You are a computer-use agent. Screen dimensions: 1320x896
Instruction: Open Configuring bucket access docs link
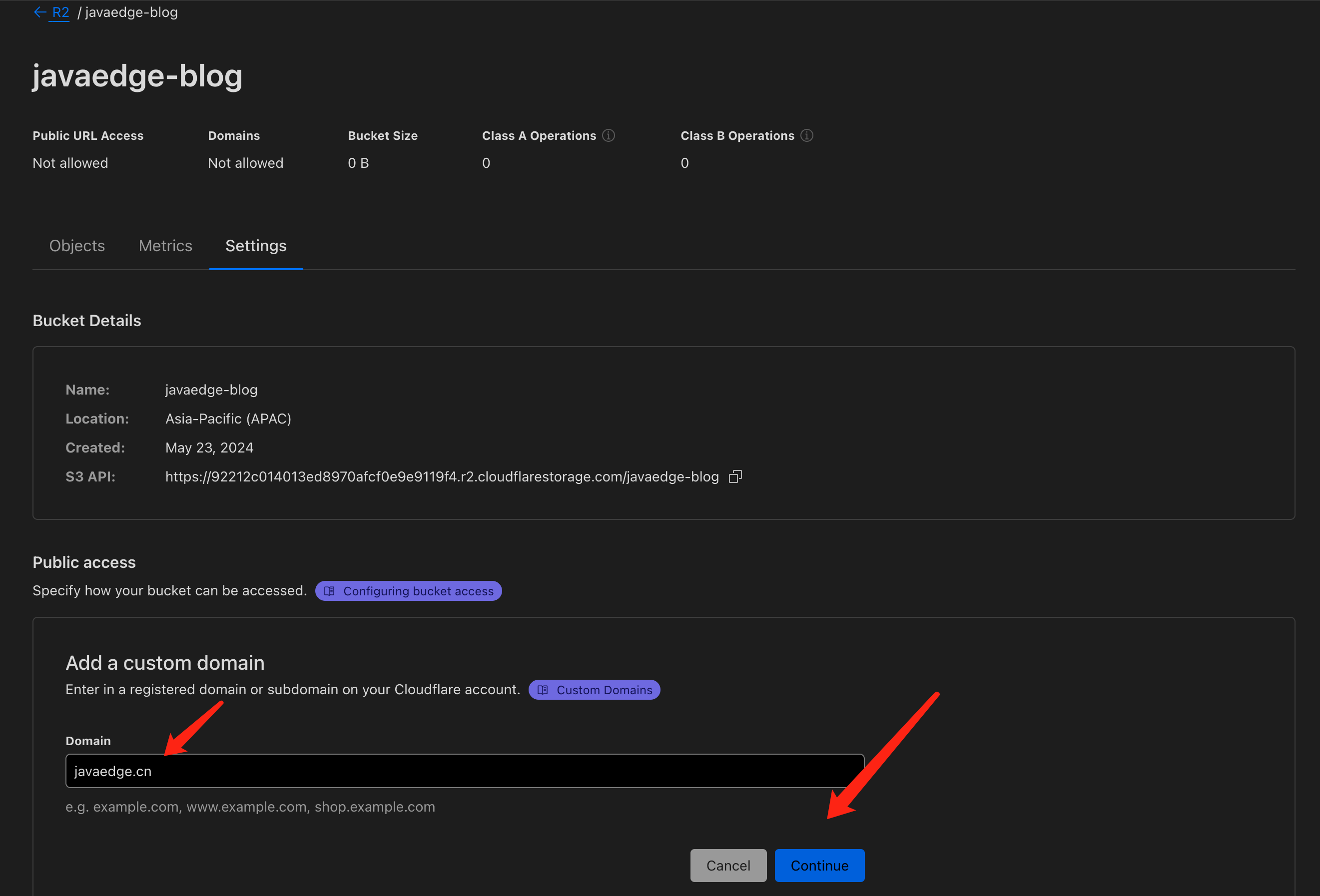408,591
